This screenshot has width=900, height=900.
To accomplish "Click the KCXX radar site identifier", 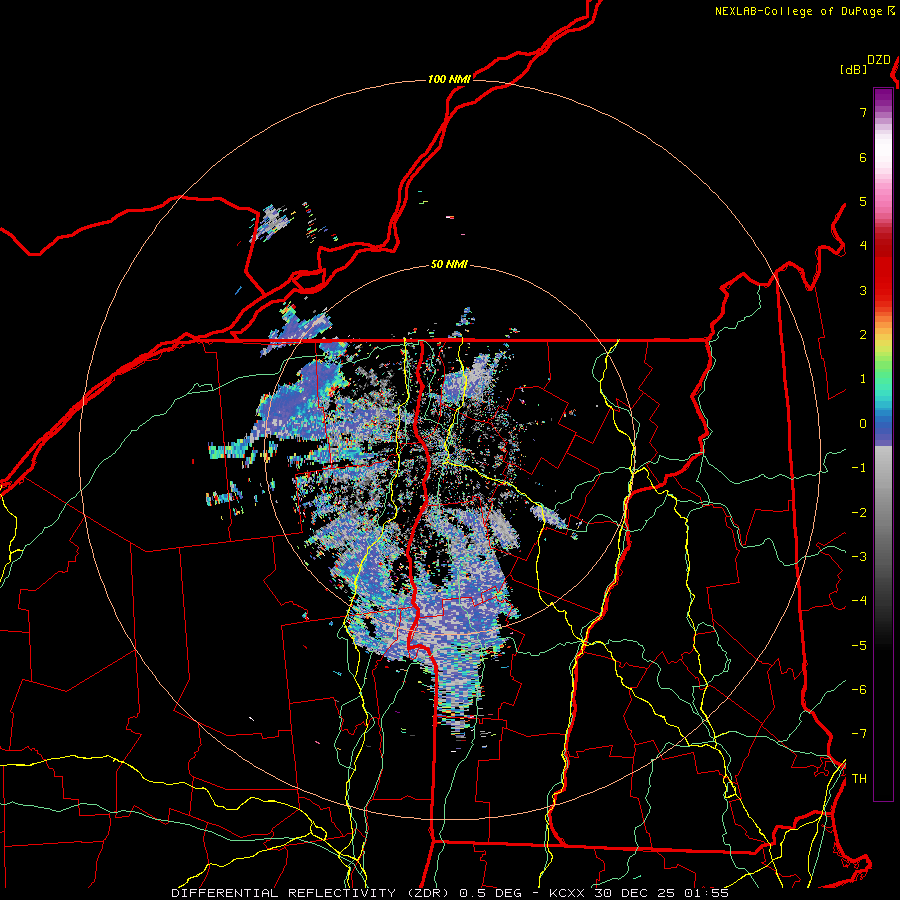I will (x=567, y=893).
